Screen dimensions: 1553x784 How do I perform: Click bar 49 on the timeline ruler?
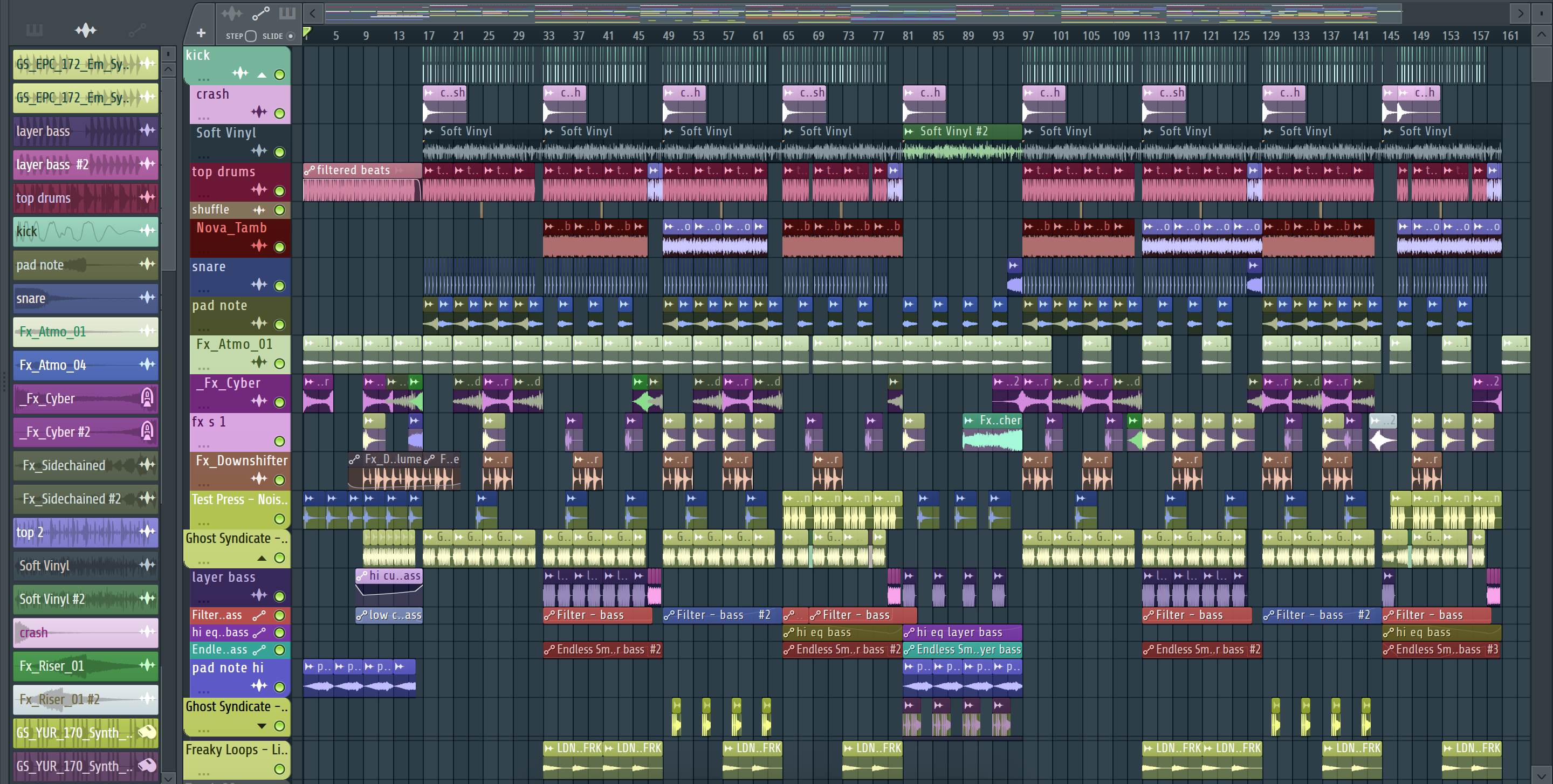click(668, 36)
